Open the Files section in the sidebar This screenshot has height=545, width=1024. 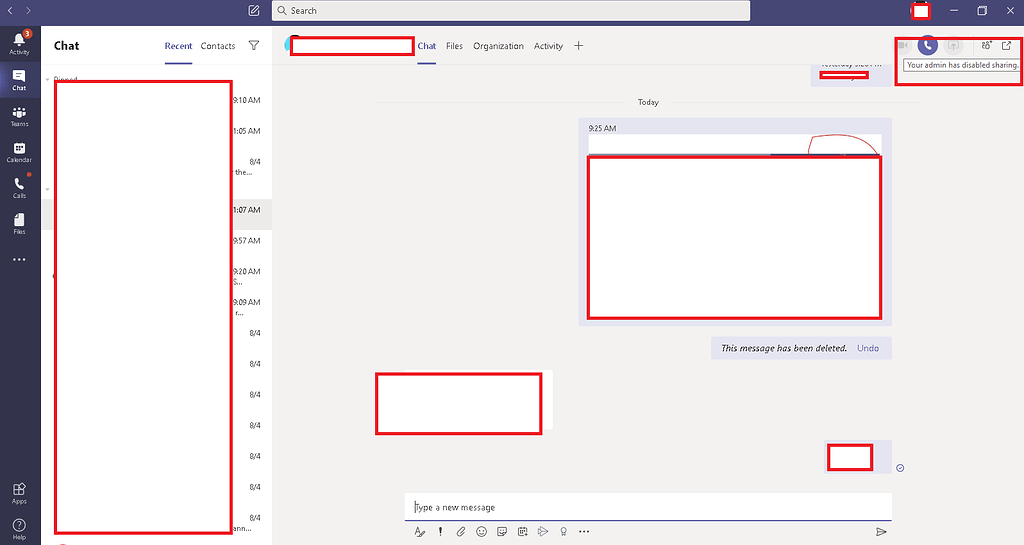coord(20,224)
